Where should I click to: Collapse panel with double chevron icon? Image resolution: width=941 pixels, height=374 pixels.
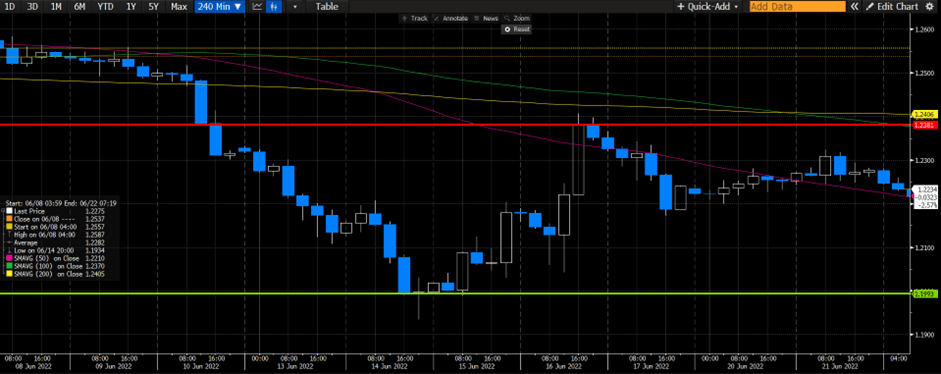(x=855, y=7)
